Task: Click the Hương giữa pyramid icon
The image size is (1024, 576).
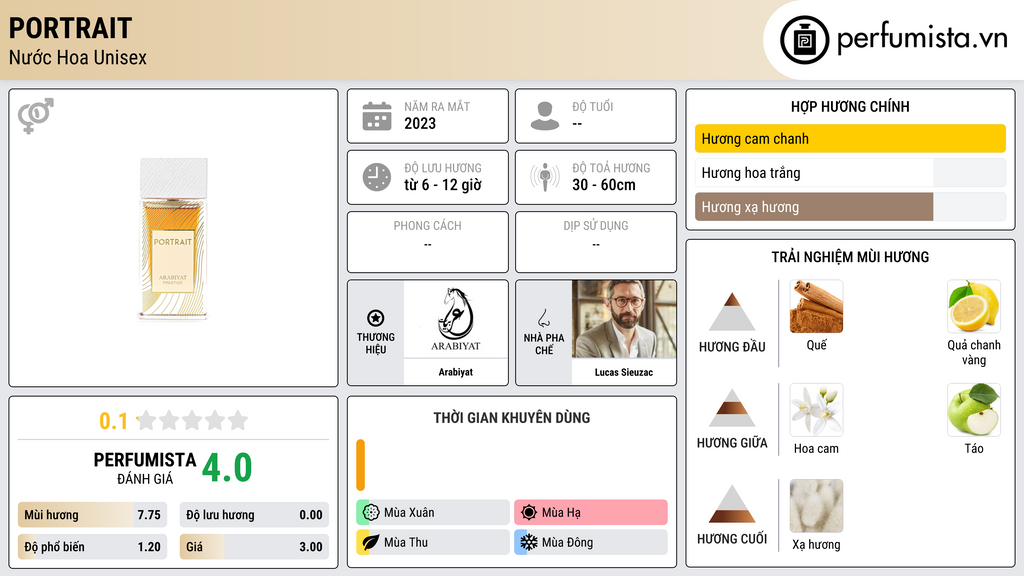Action: [732, 408]
